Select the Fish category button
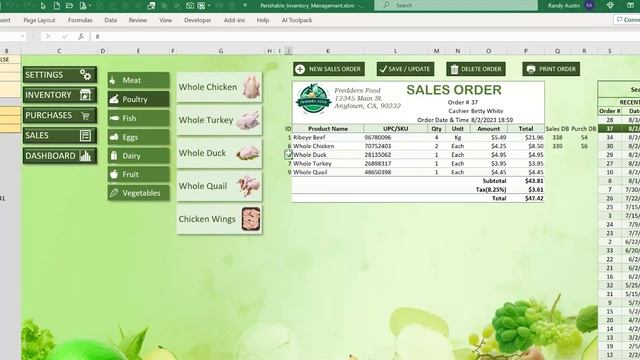Viewport: 640px width, 360px height. (138, 118)
